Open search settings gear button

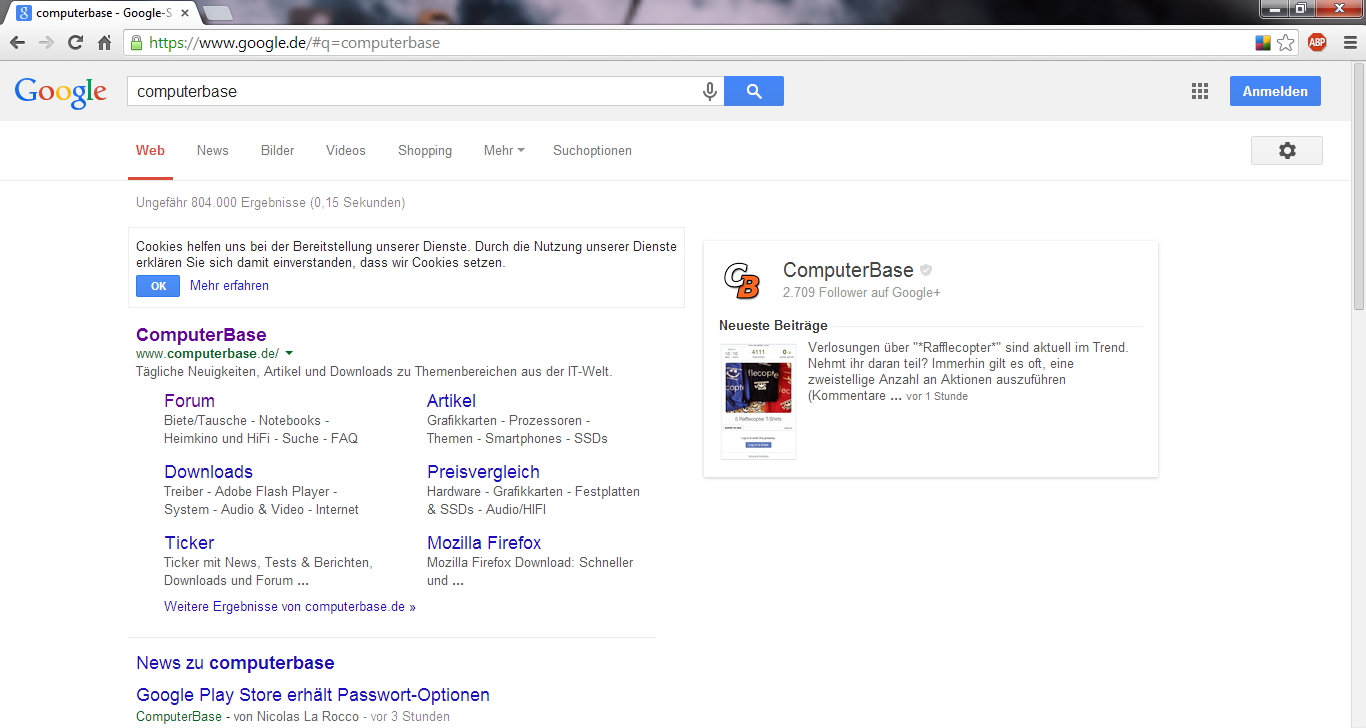[1287, 150]
